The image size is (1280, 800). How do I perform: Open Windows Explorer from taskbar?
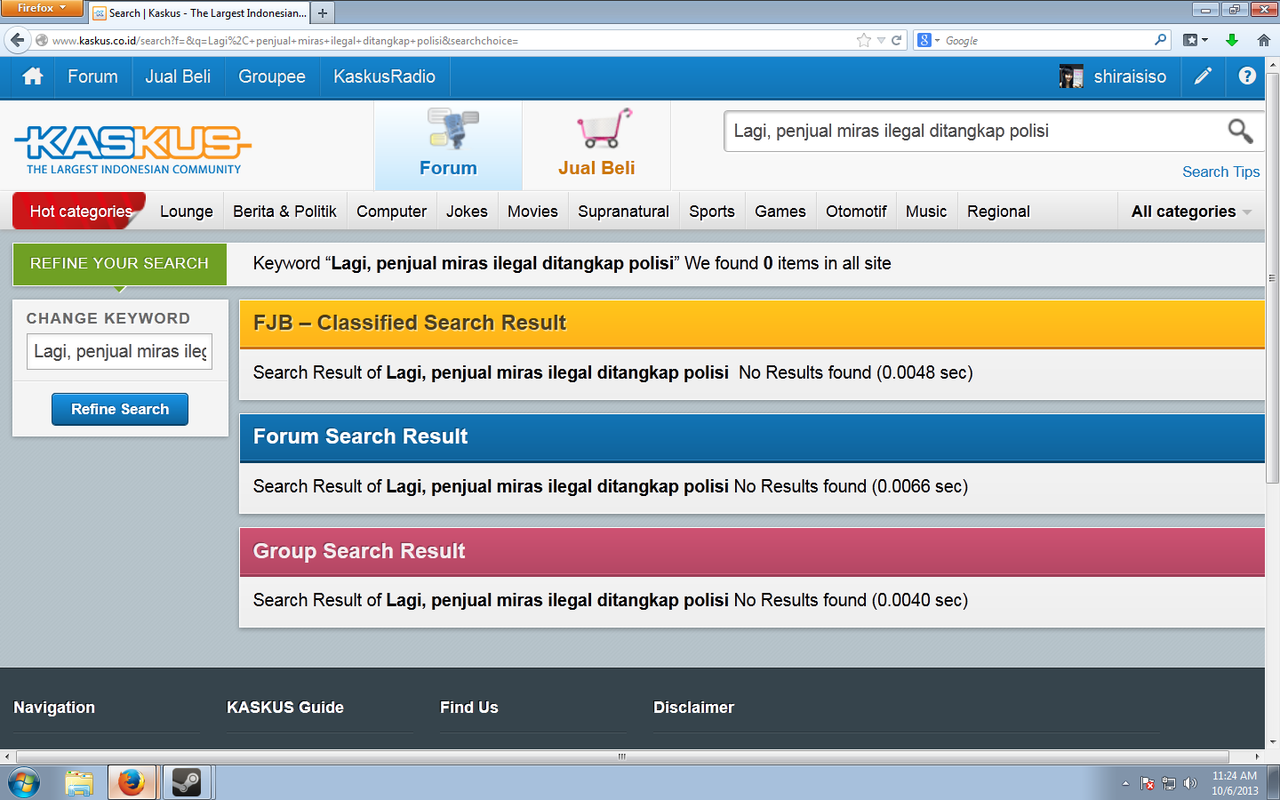(79, 782)
